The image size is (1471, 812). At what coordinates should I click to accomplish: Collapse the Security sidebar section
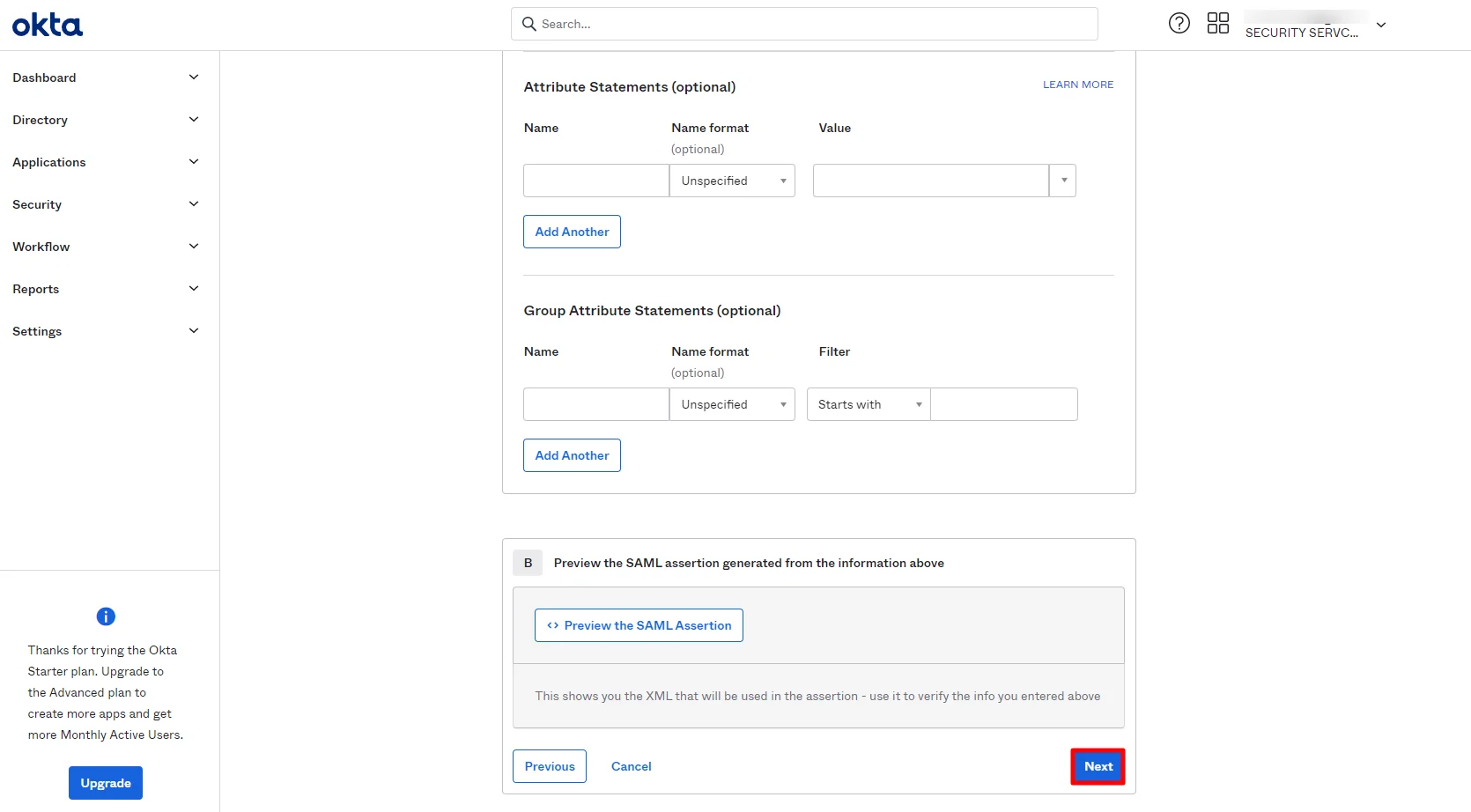194,203
